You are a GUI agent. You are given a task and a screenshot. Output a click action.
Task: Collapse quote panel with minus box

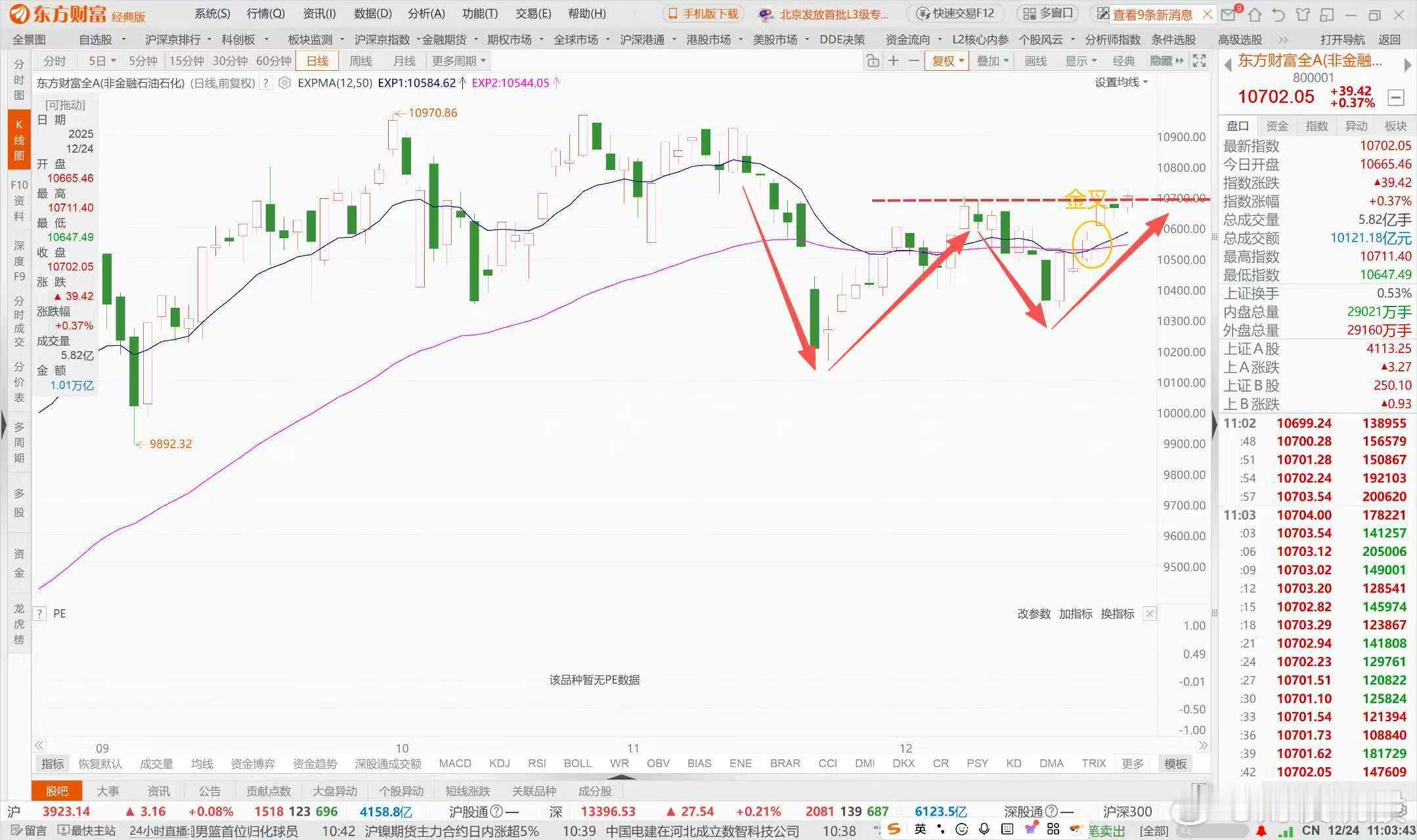tap(1396, 98)
